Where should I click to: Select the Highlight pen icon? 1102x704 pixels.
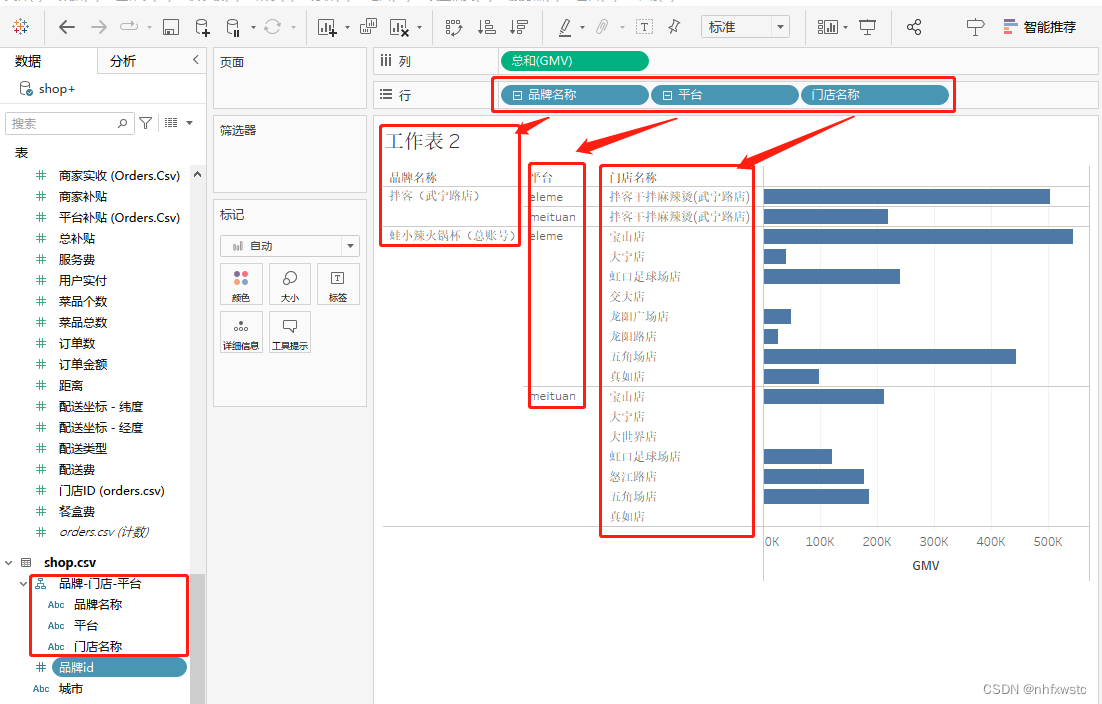click(x=565, y=27)
